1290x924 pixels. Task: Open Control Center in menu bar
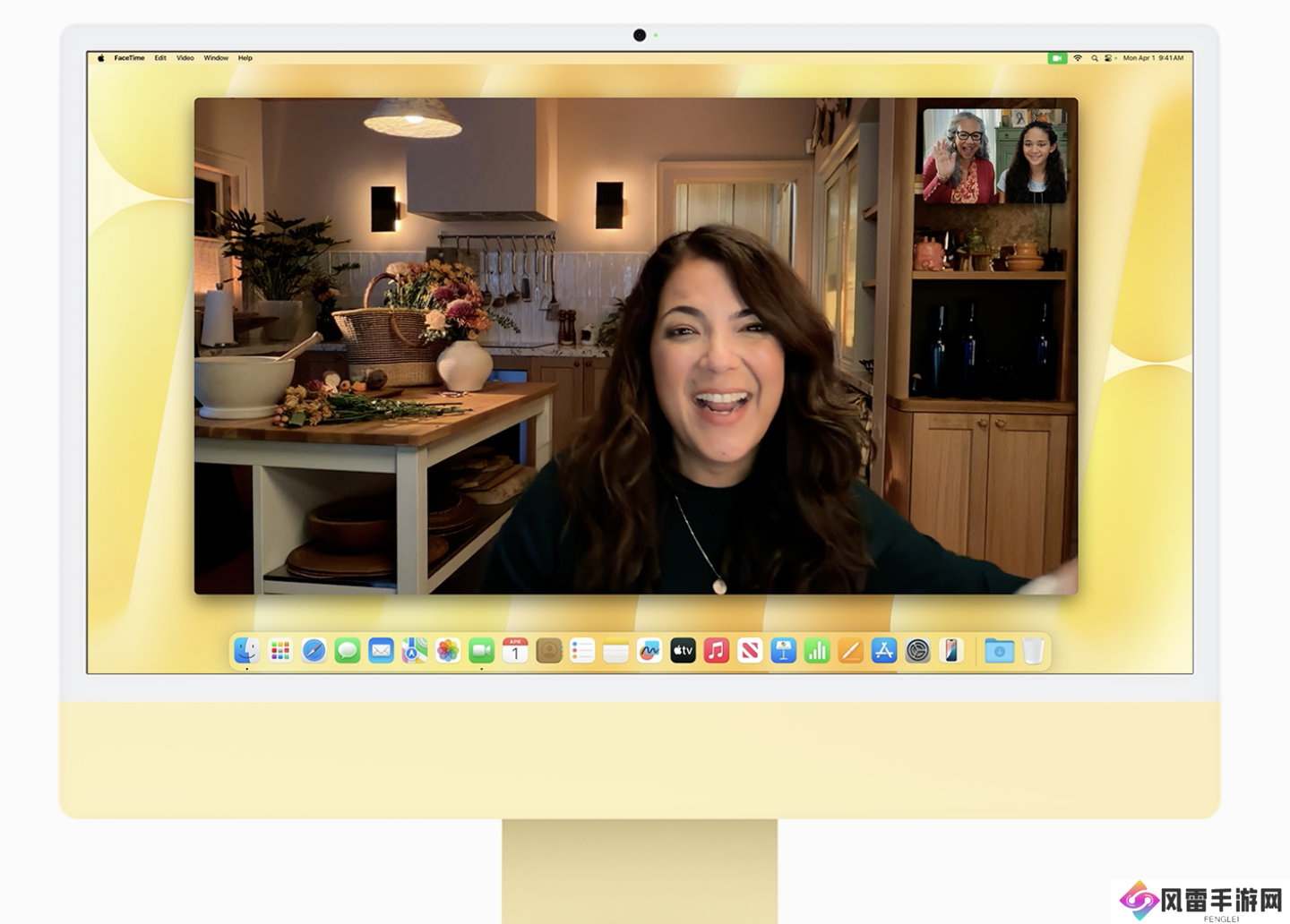pyautogui.click(x=1109, y=58)
